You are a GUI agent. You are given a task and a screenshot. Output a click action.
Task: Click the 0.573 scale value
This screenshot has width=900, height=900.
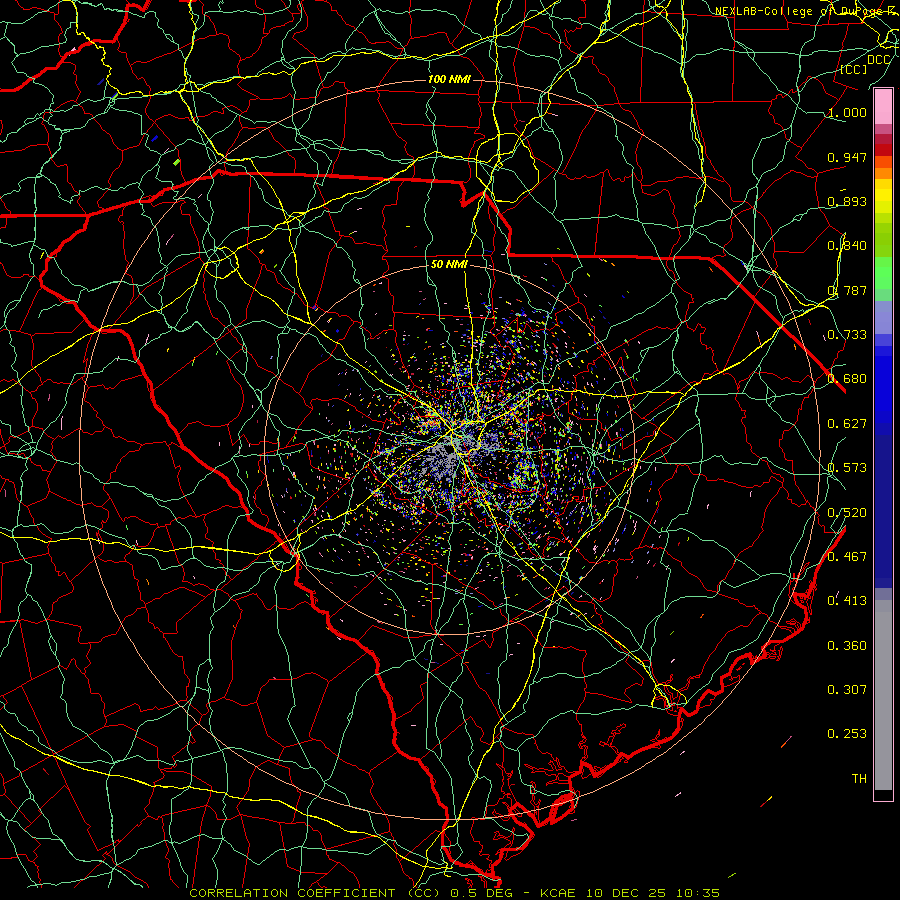(847, 468)
